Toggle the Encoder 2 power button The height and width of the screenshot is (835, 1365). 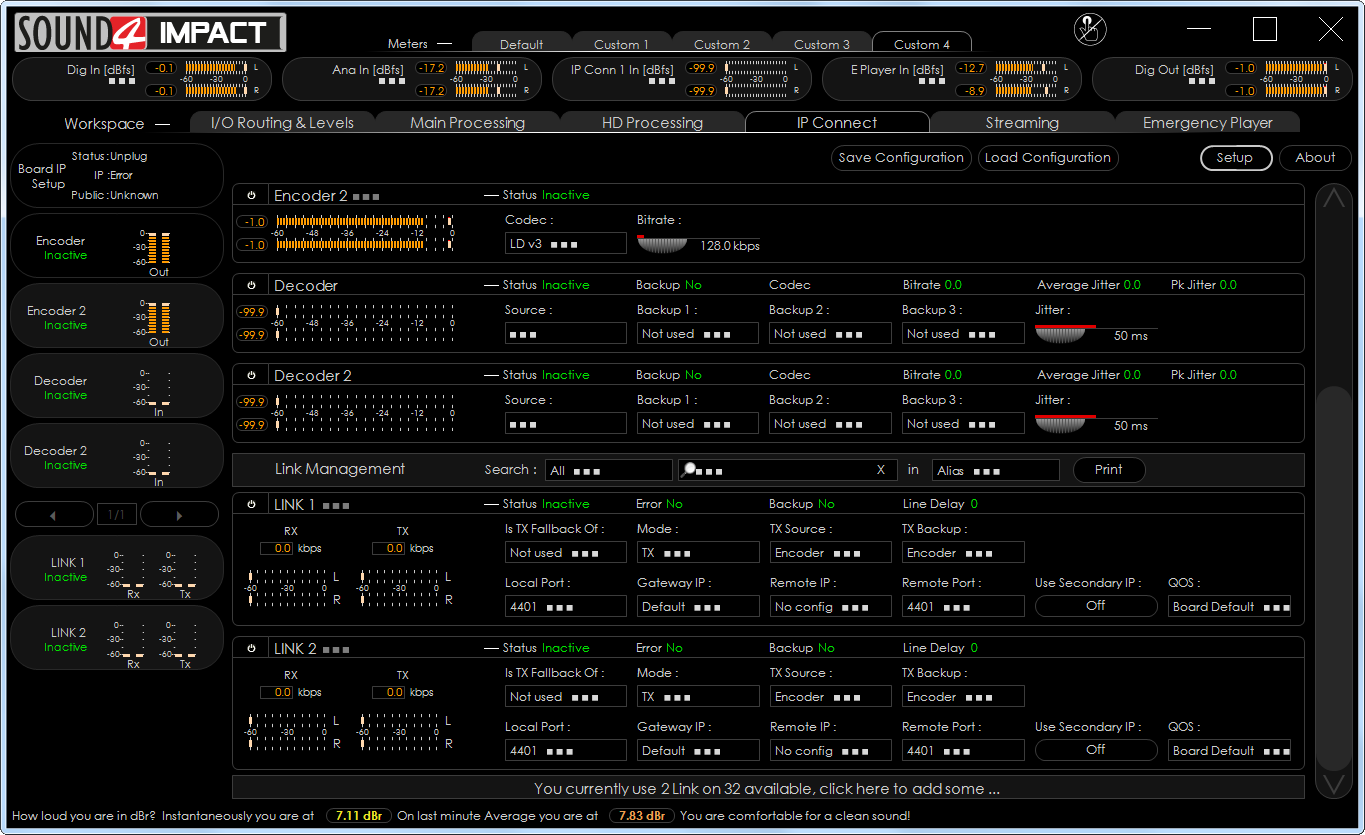tap(251, 196)
